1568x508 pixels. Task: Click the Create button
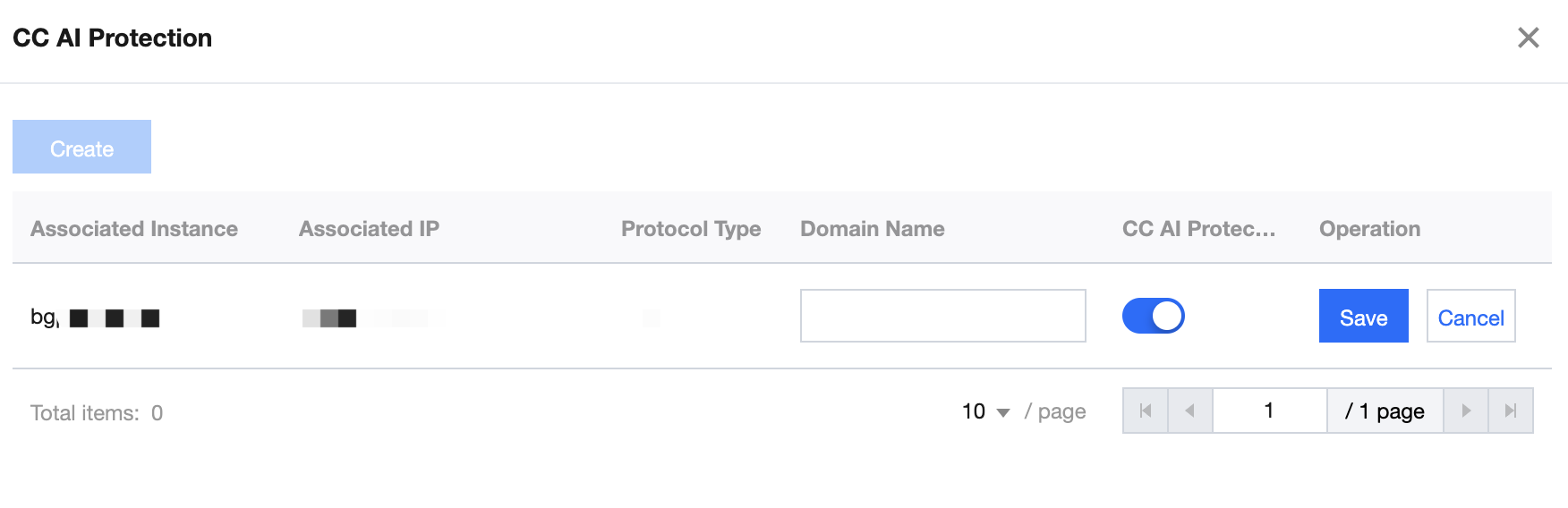pyautogui.click(x=81, y=148)
